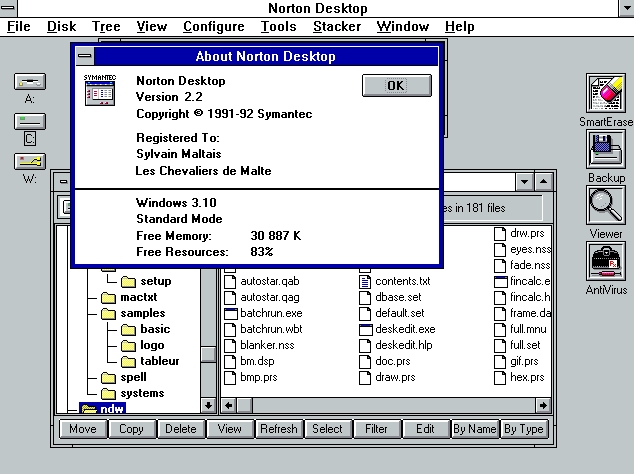Click the tree pane scroll down arrow
The image size is (634, 474).
click(x=208, y=405)
